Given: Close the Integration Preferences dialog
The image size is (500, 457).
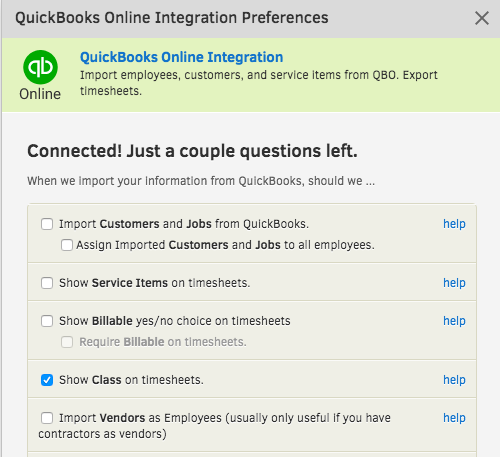Looking at the screenshot, I should (x=482, y=18).
